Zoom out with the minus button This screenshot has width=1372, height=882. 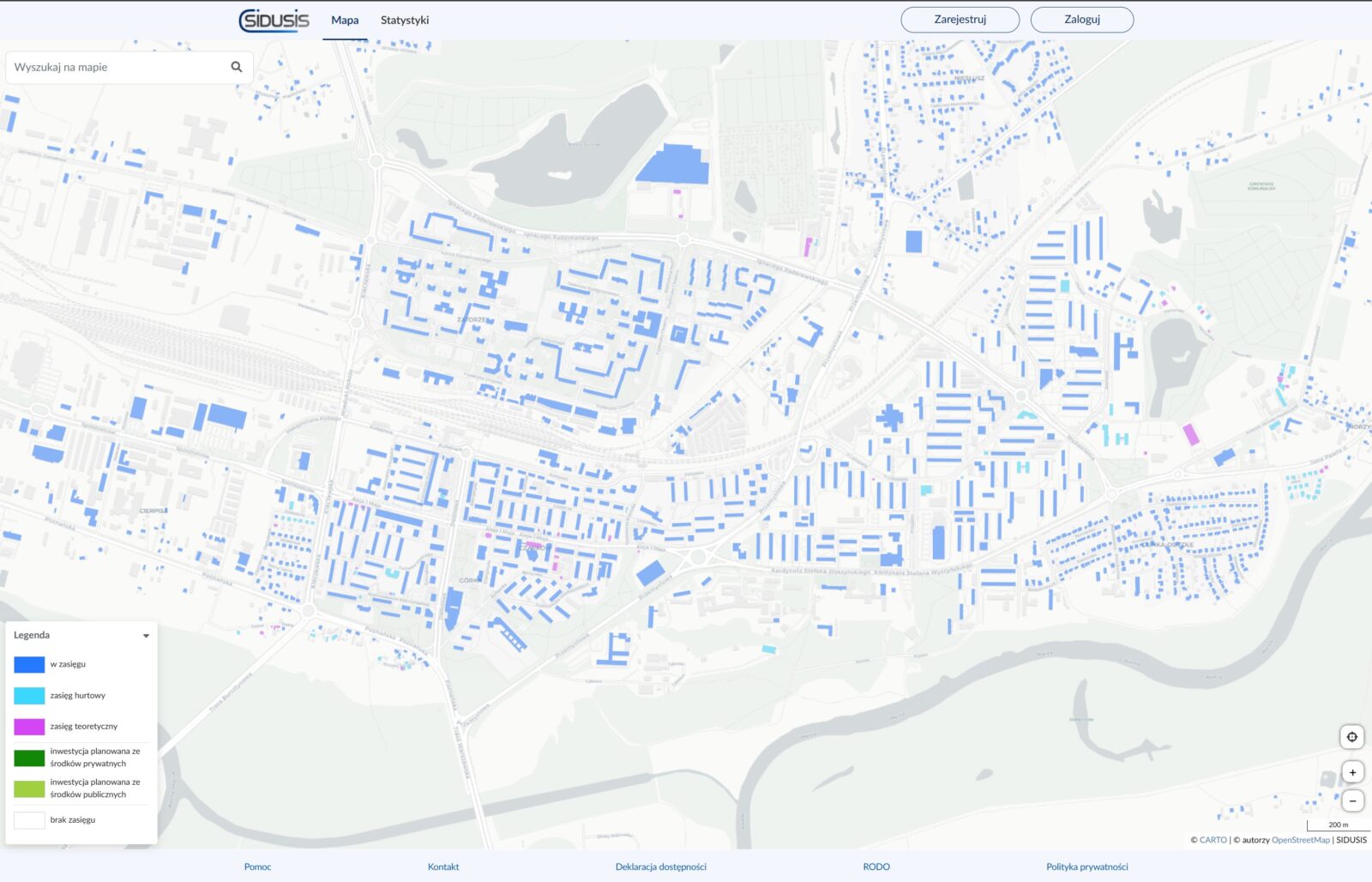(1352, 800)
